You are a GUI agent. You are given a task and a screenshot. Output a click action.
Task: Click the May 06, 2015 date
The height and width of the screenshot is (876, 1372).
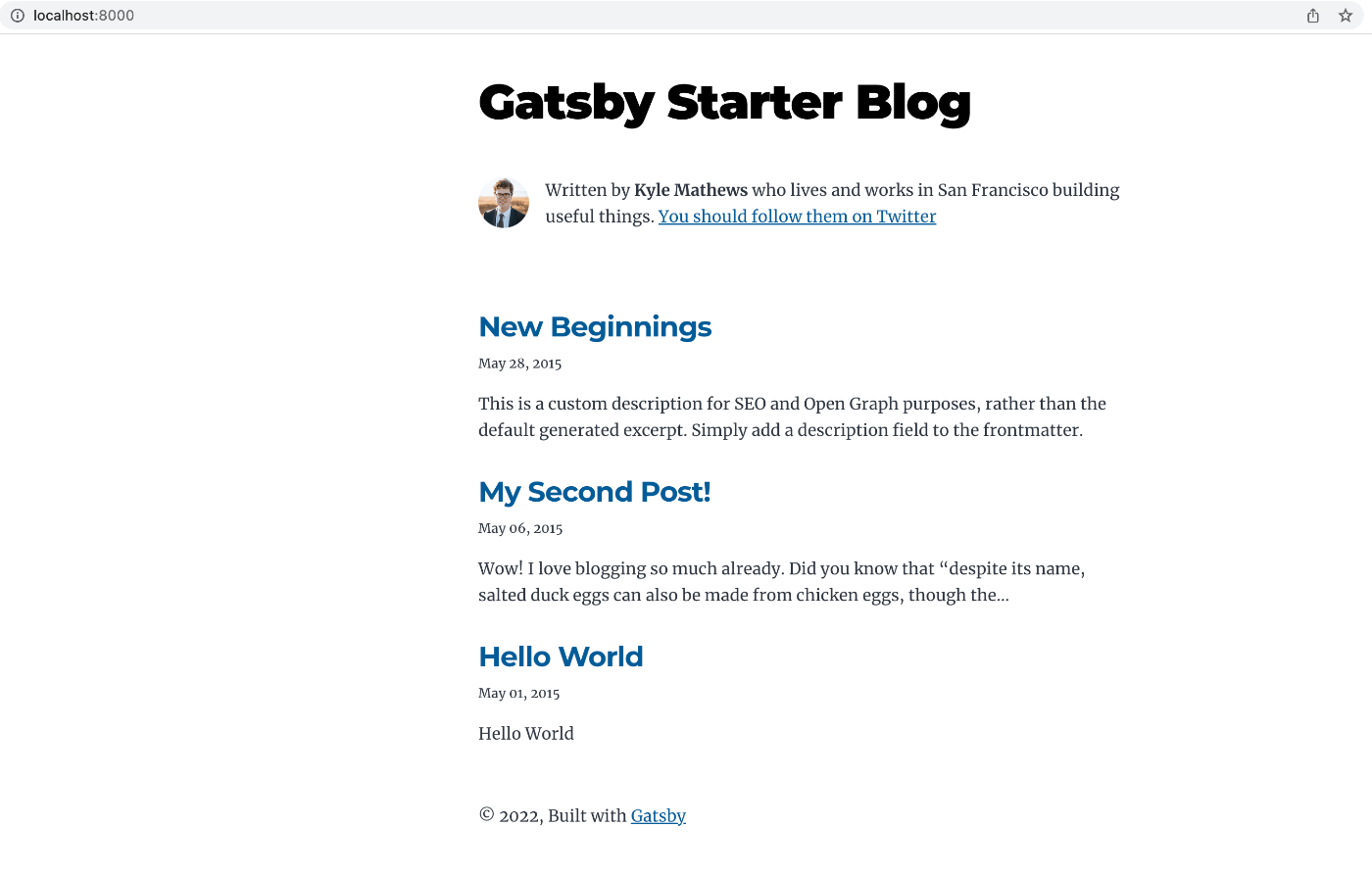[x=519, y=527]
